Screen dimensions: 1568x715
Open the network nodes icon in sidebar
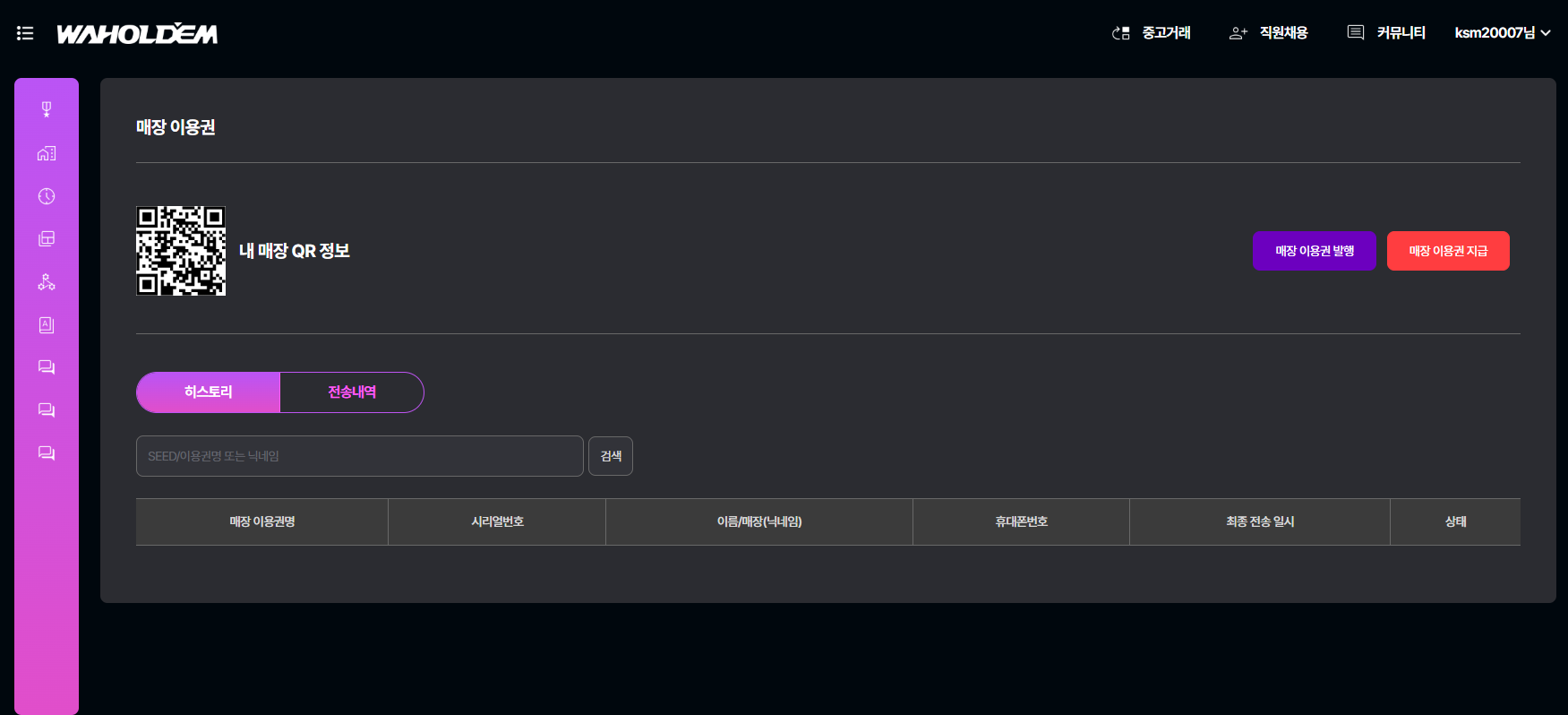click(x=47, y=282)
